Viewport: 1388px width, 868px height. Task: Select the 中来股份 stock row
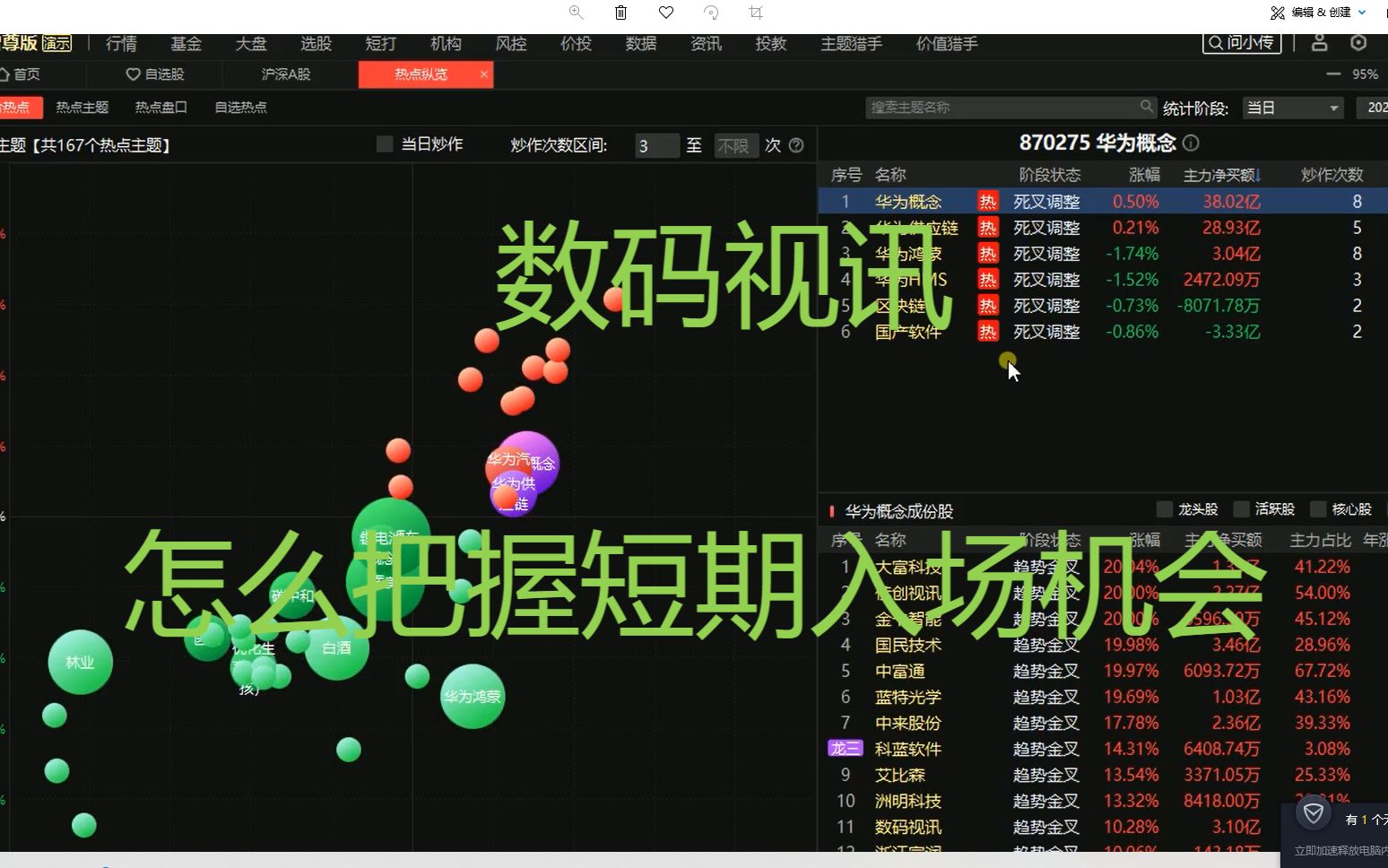click(1102, 723)
